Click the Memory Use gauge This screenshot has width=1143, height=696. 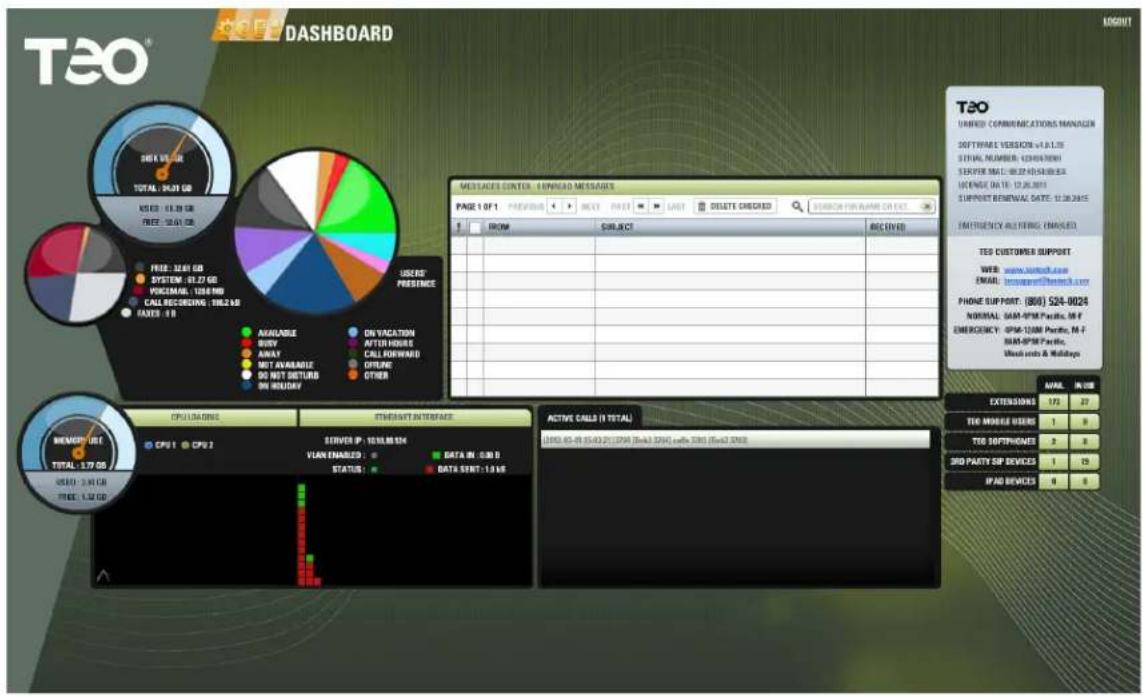tap(79, 452)
